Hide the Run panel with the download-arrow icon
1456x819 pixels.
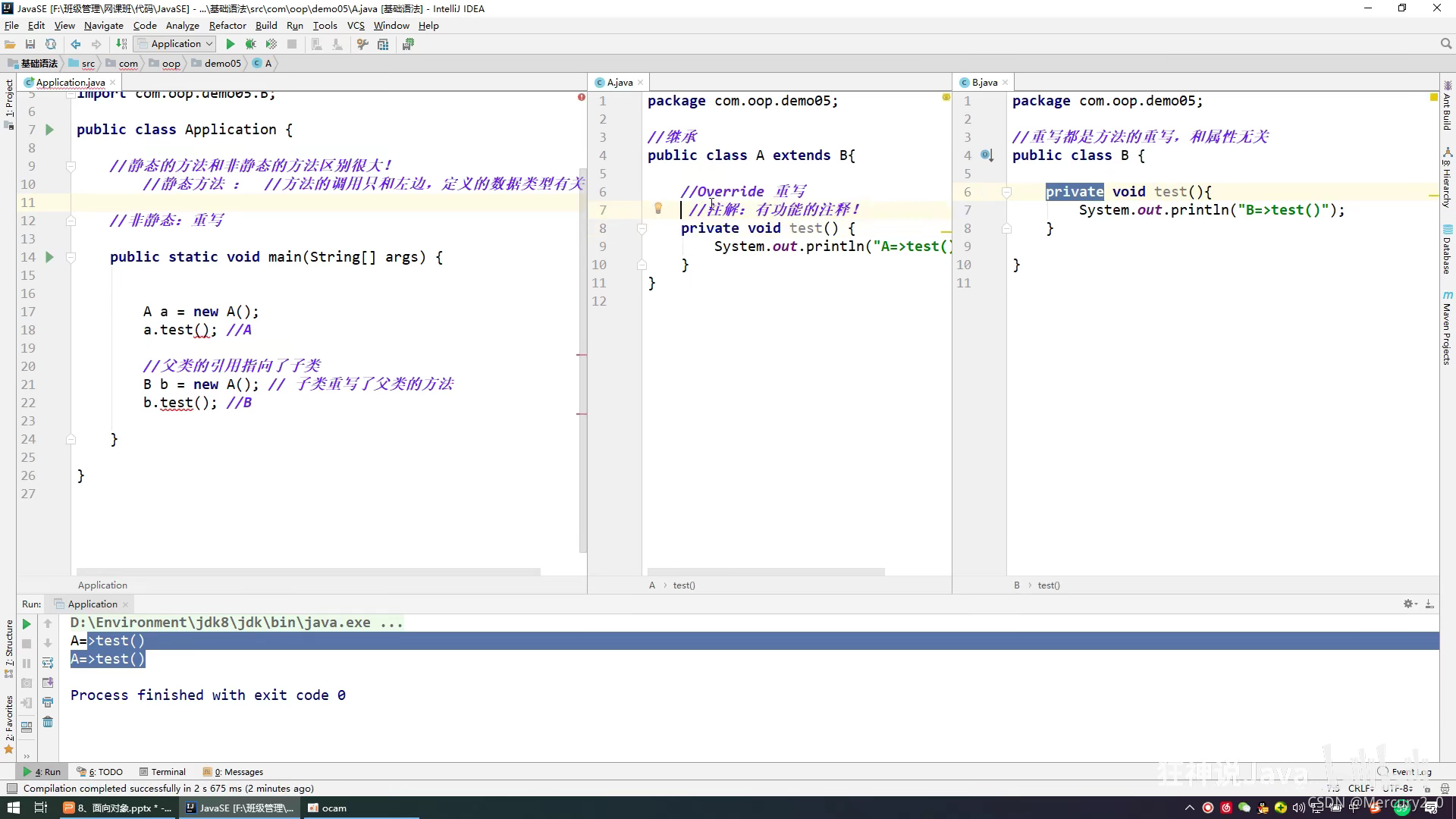1429,604
